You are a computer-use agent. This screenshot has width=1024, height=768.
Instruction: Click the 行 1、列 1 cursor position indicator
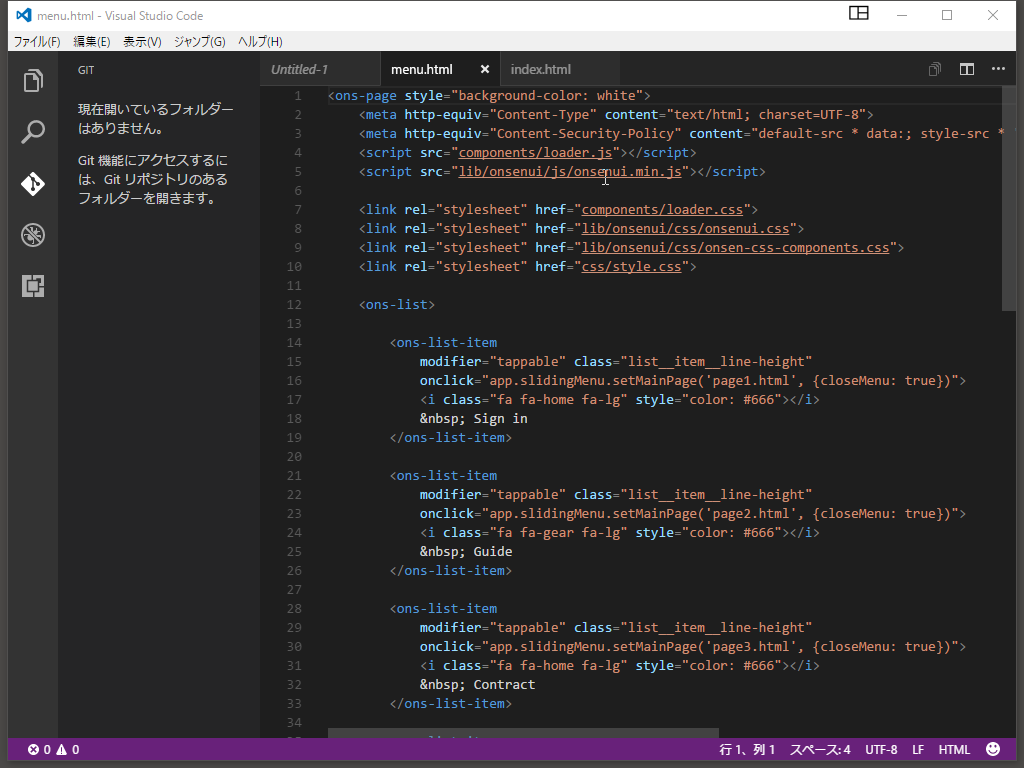pyautogui.click(x=747, y=750)
